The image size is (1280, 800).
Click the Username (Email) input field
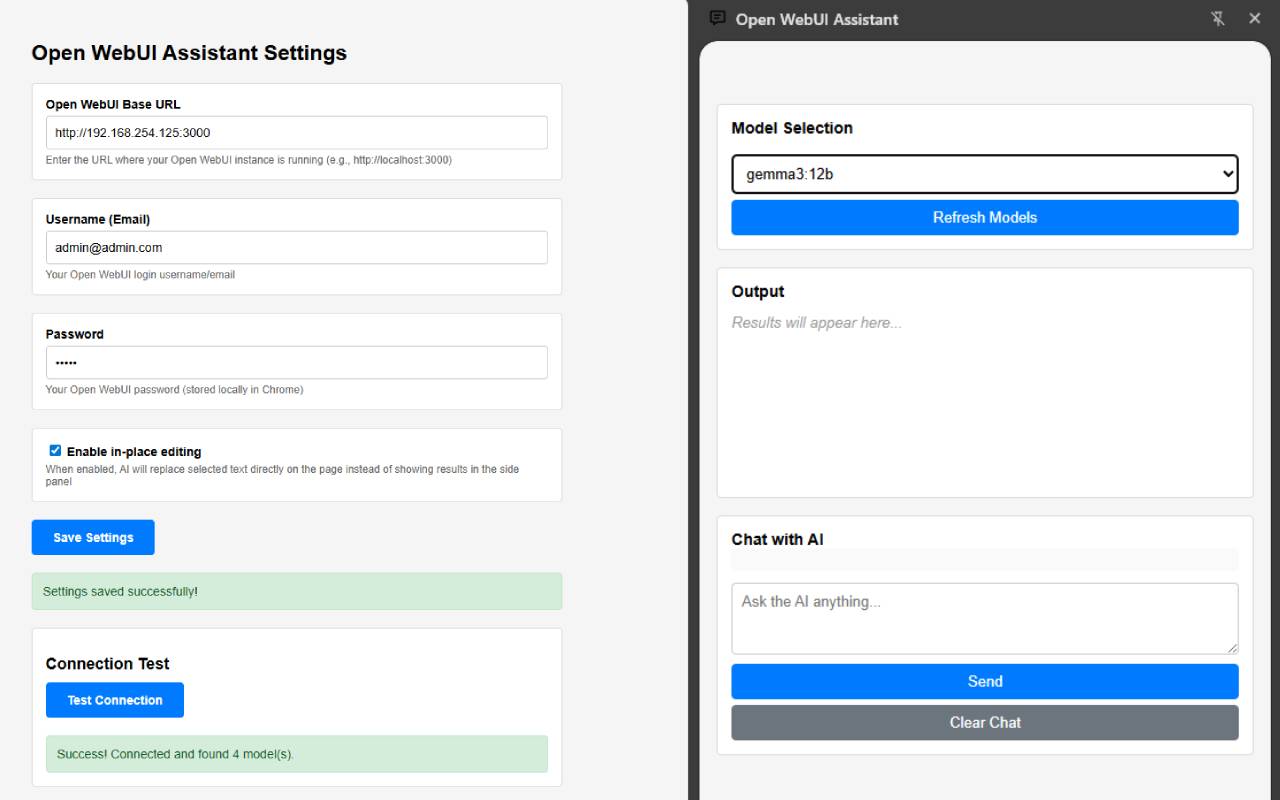[x=297, y=248]
